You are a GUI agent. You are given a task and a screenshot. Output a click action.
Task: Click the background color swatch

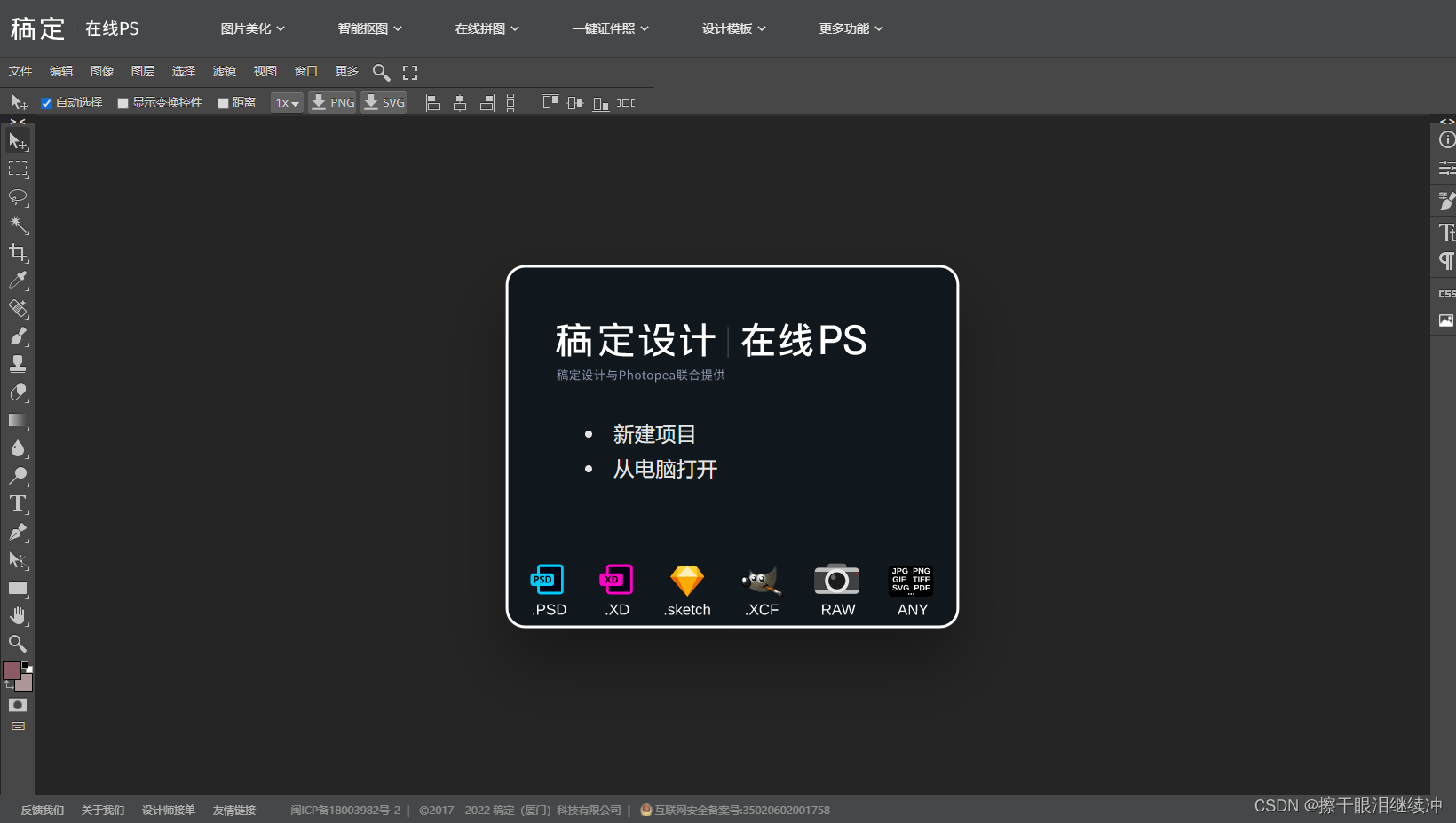coord(26,684)
